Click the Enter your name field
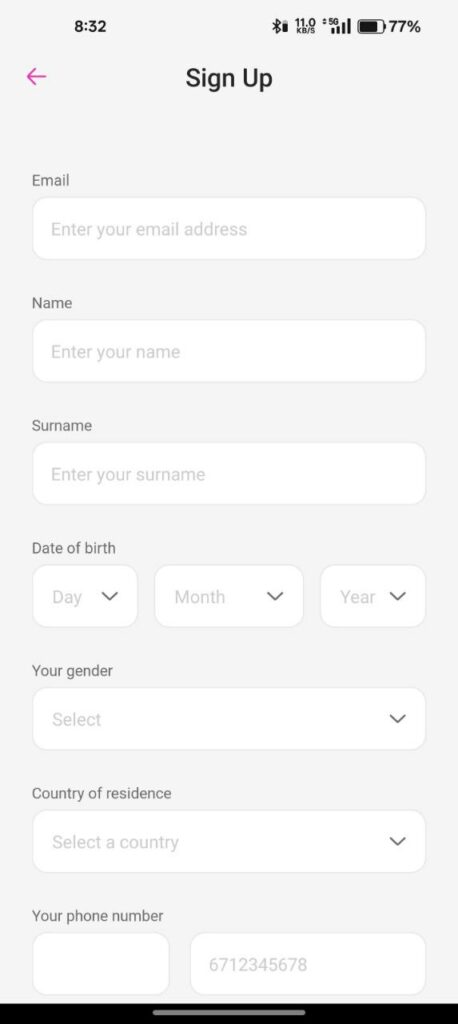458x1024 pixels. pyautogui.click(x=229, y=351)
